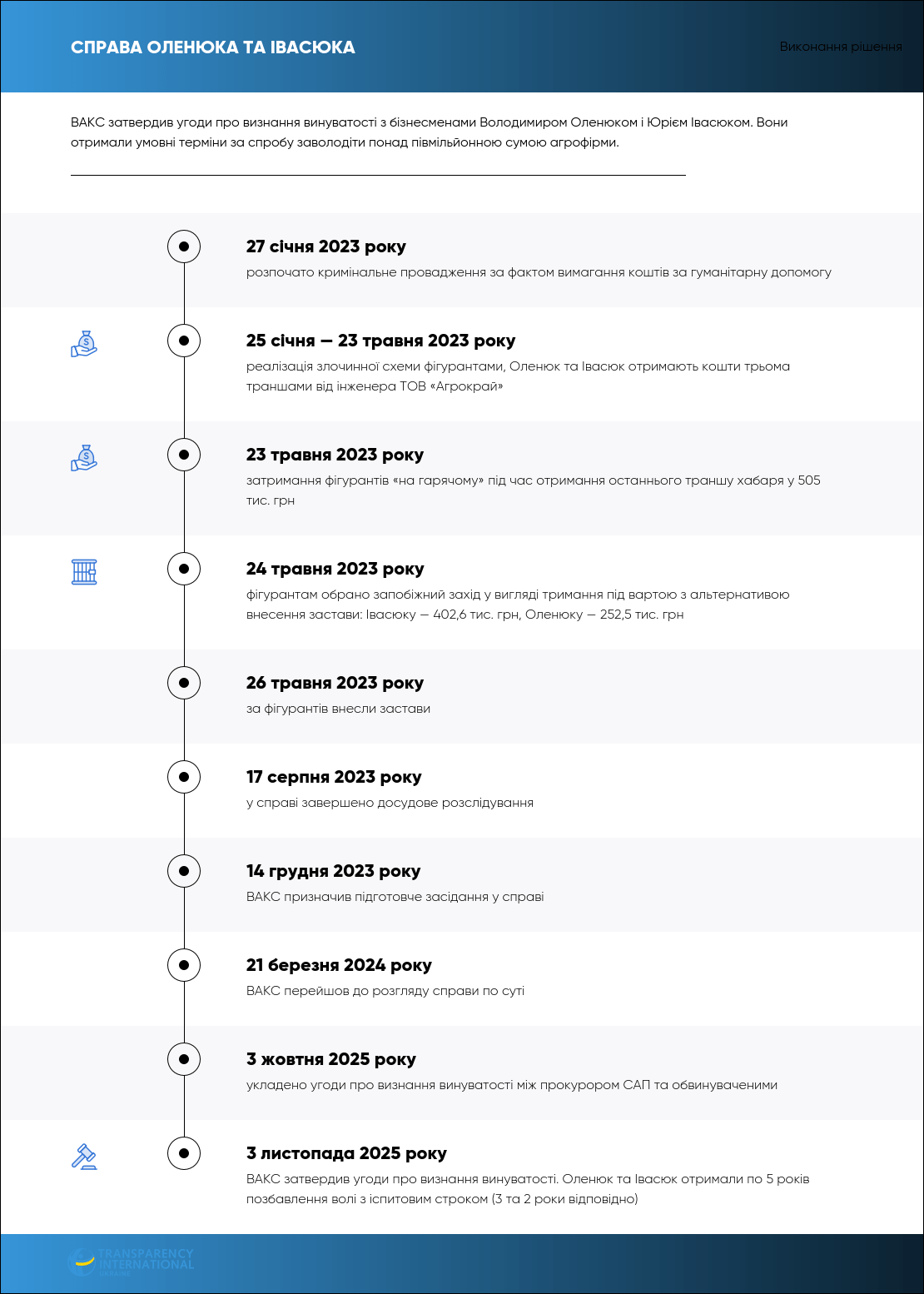924x1294 pixels.
Task: Select the 21 березня 2024 timeline marker
Action: coord(184,965)
